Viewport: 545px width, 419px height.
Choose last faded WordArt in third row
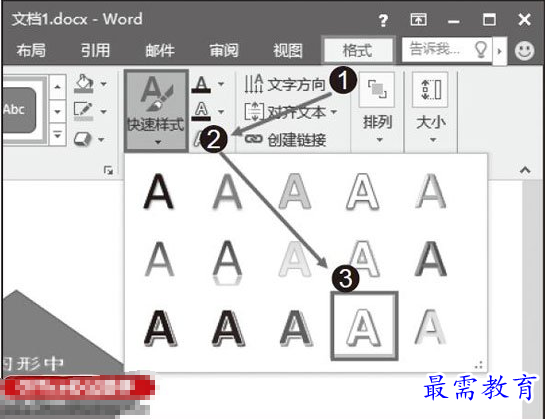coord(430,327)
